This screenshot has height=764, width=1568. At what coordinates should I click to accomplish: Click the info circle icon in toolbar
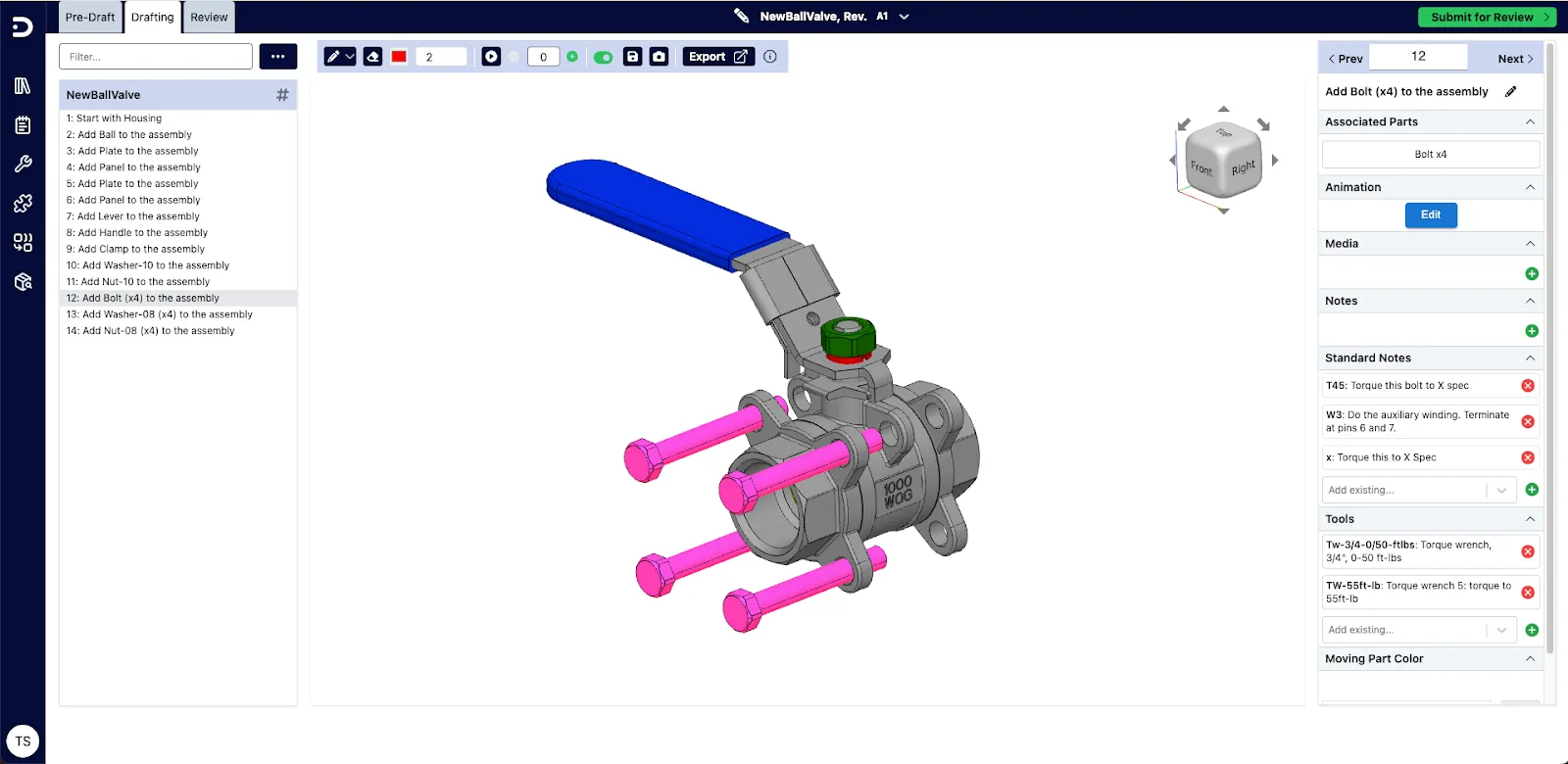click(770, 57)
